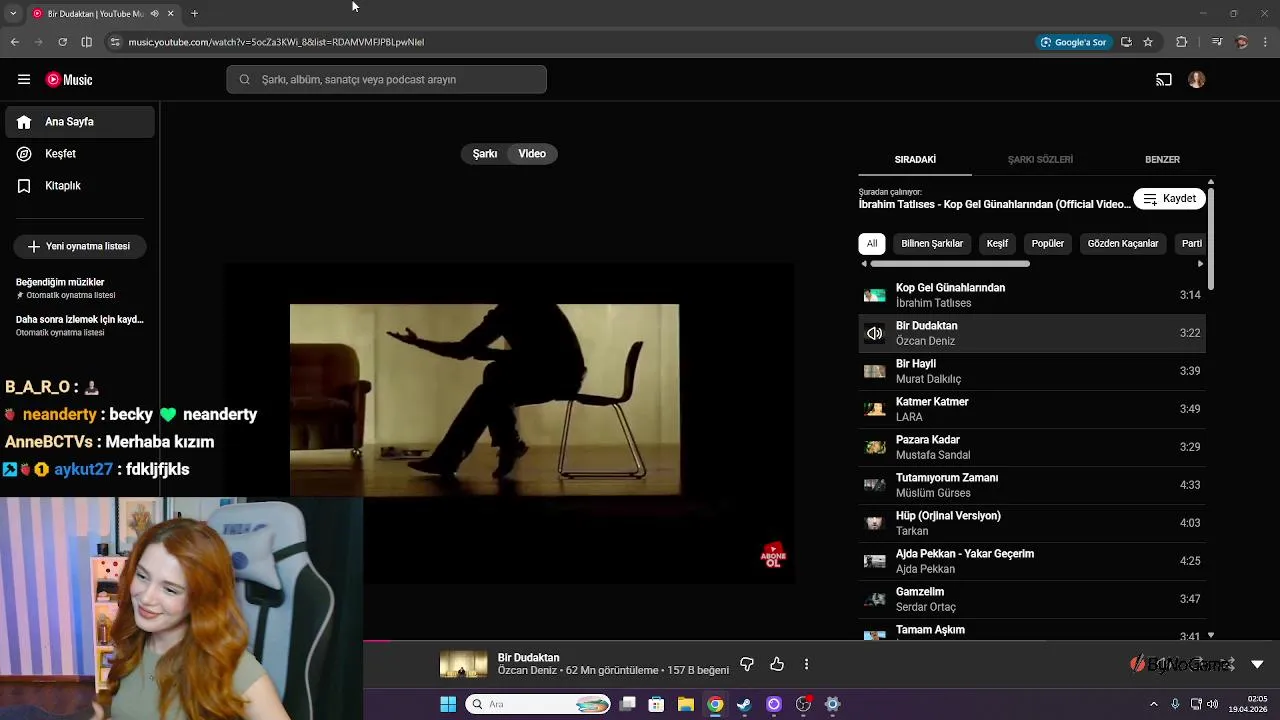Image resolution: width=1280 pixels, height=720 pixels.
Task: Like the song Bir Dudaktan
Action: (x=777, y=664)
